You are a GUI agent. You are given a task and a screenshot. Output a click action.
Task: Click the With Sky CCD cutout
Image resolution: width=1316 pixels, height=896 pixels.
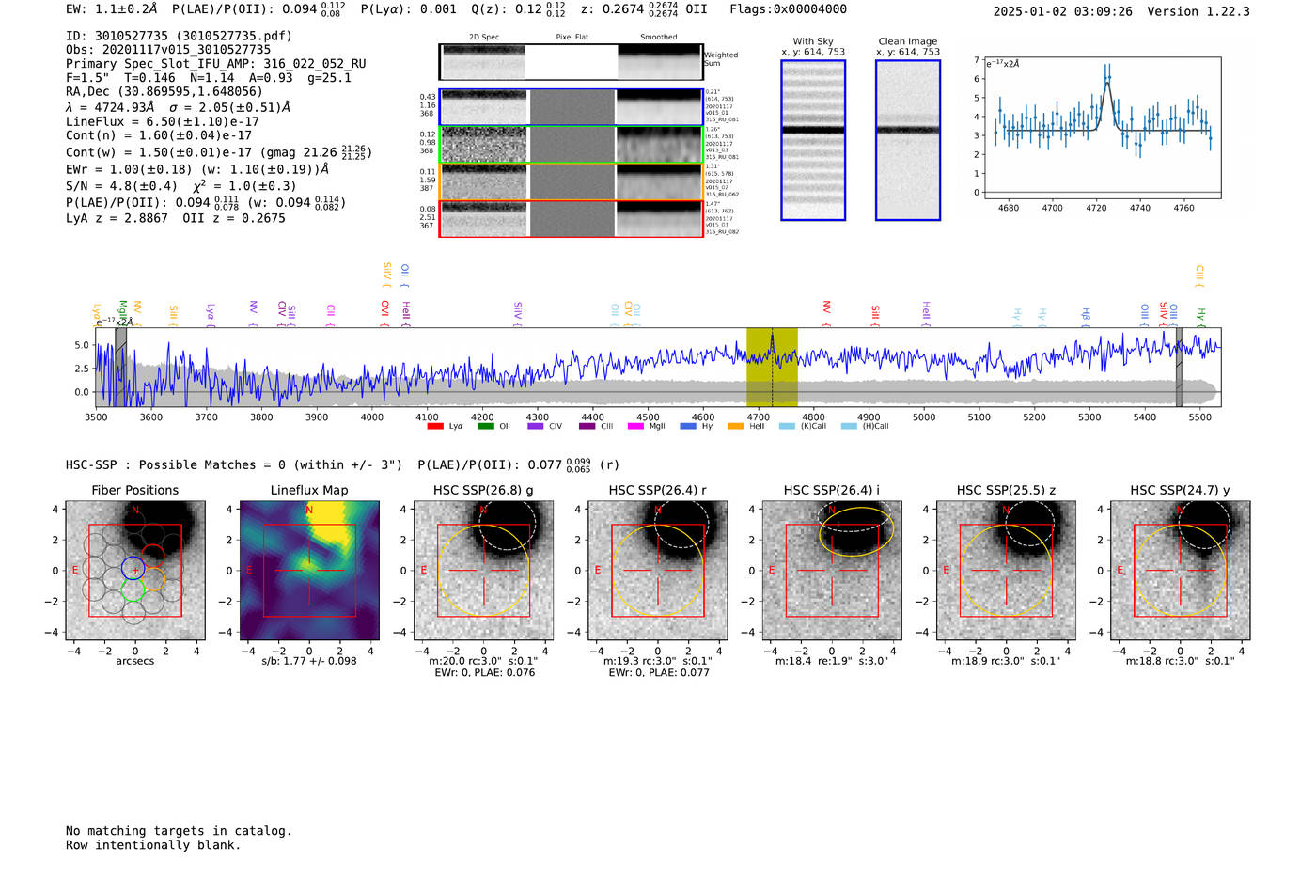coord(813,140)
